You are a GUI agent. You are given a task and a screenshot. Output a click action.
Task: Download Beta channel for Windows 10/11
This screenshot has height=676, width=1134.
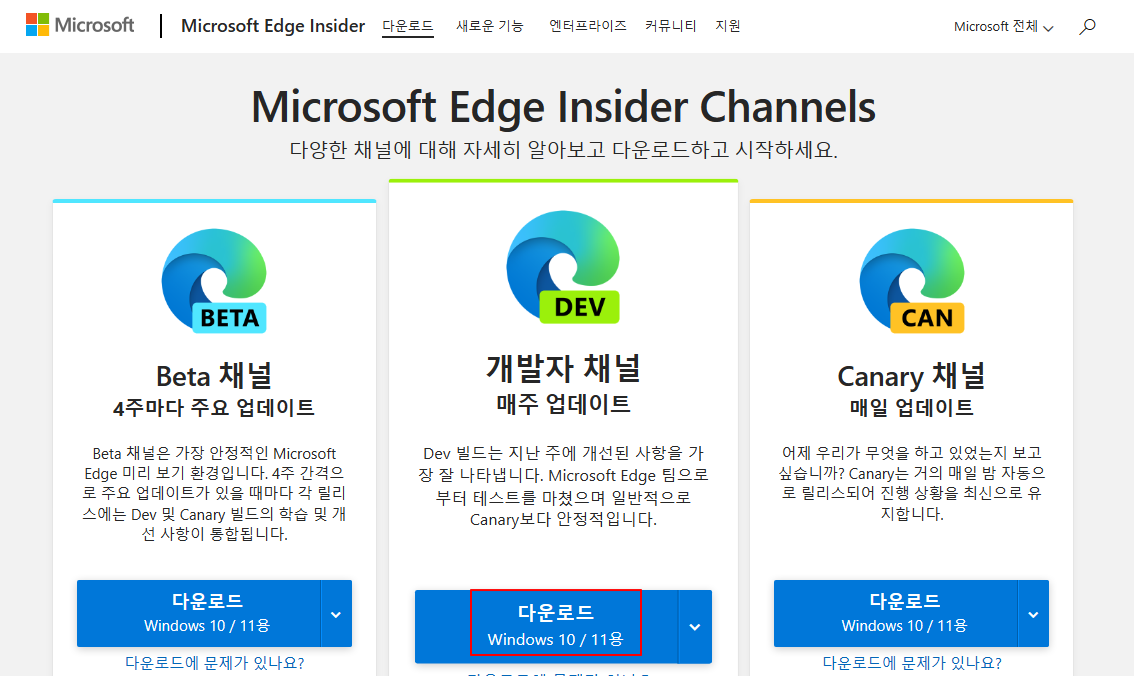tap(199, 614)
